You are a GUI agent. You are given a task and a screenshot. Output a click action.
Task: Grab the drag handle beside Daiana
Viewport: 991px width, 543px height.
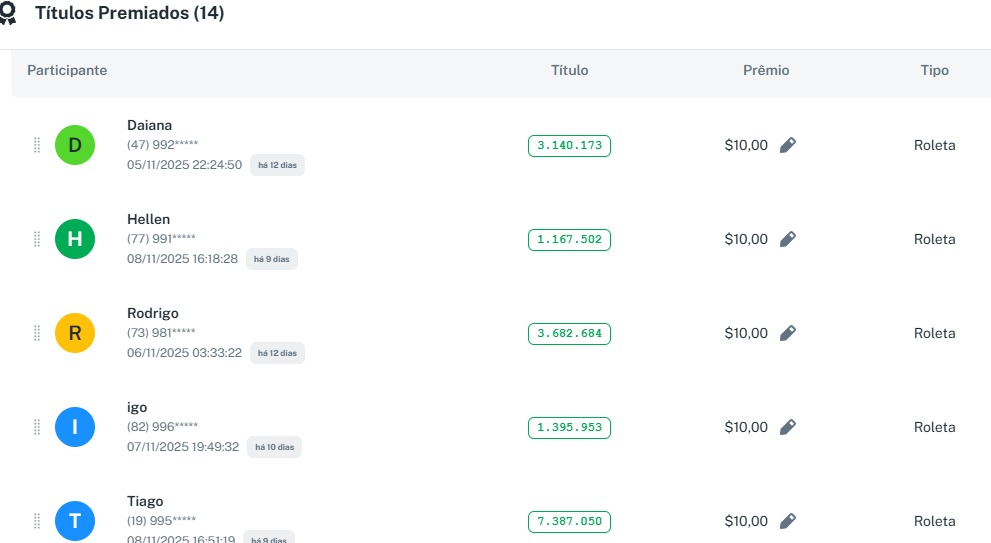pyautogui.click(x=37, y=145)
